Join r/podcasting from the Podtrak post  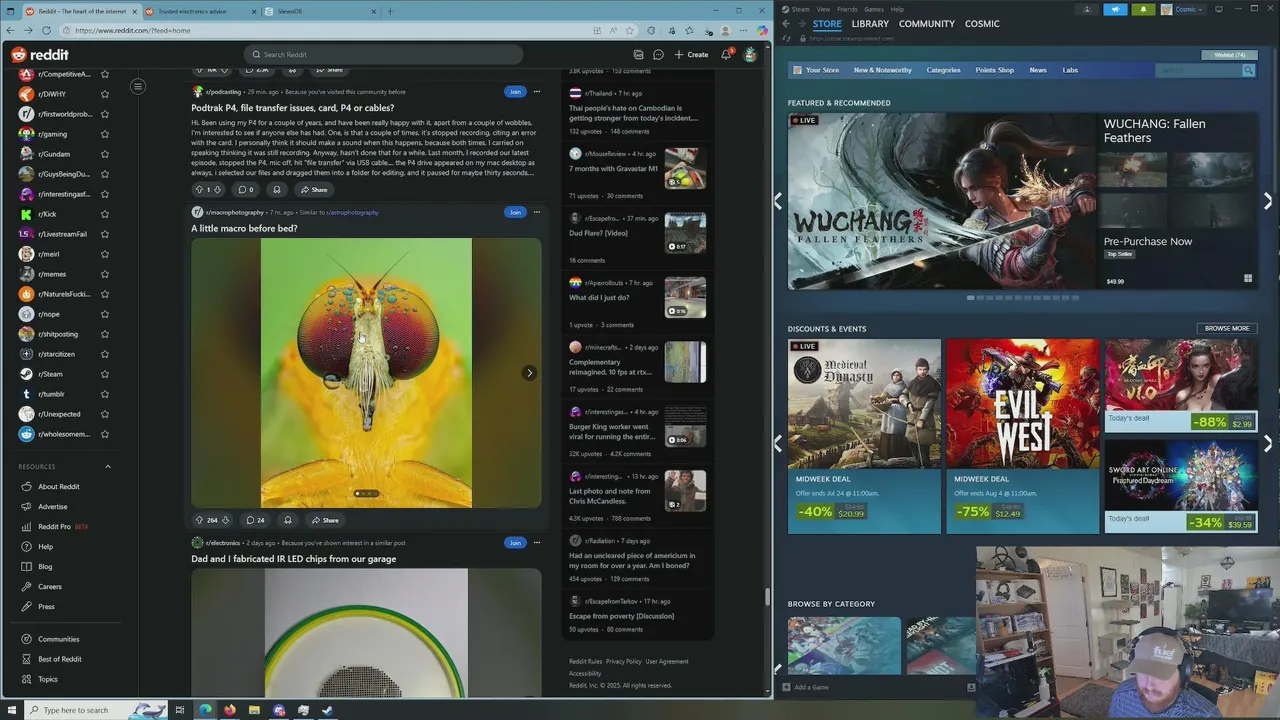515,91
